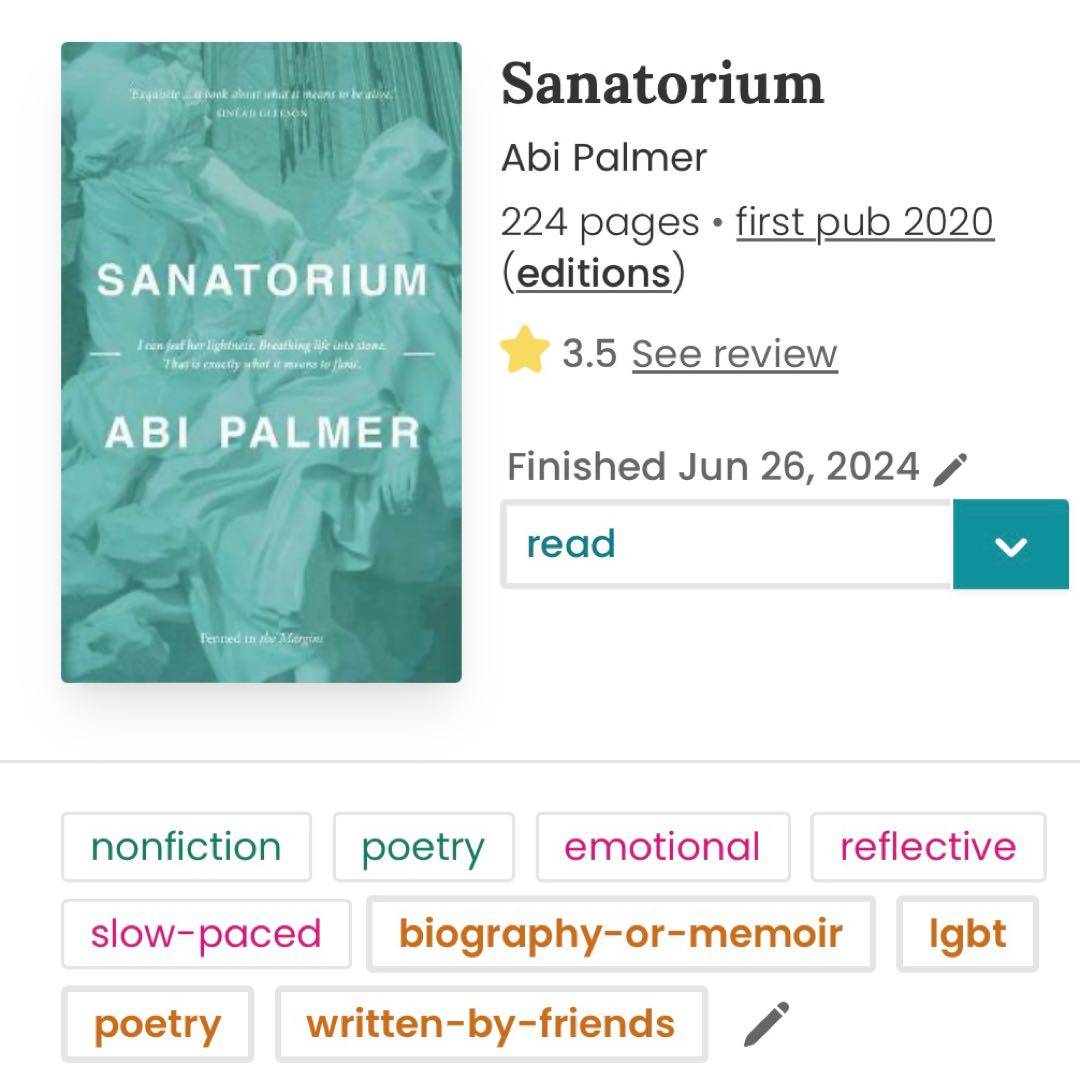The width and height of the screenshot is (1080, 1080).
Task: Open the written-by-friends user tag
Action: point(491,1024)
